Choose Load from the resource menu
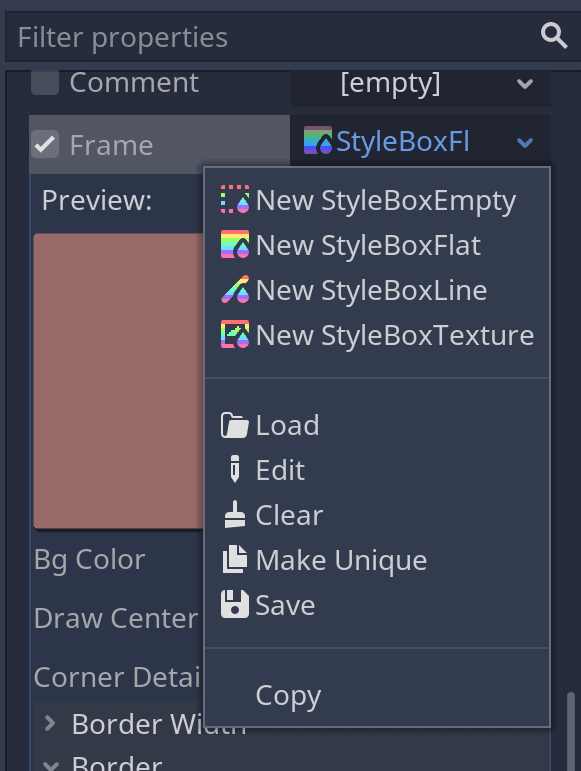581x771 pixels. coord(377,425)
